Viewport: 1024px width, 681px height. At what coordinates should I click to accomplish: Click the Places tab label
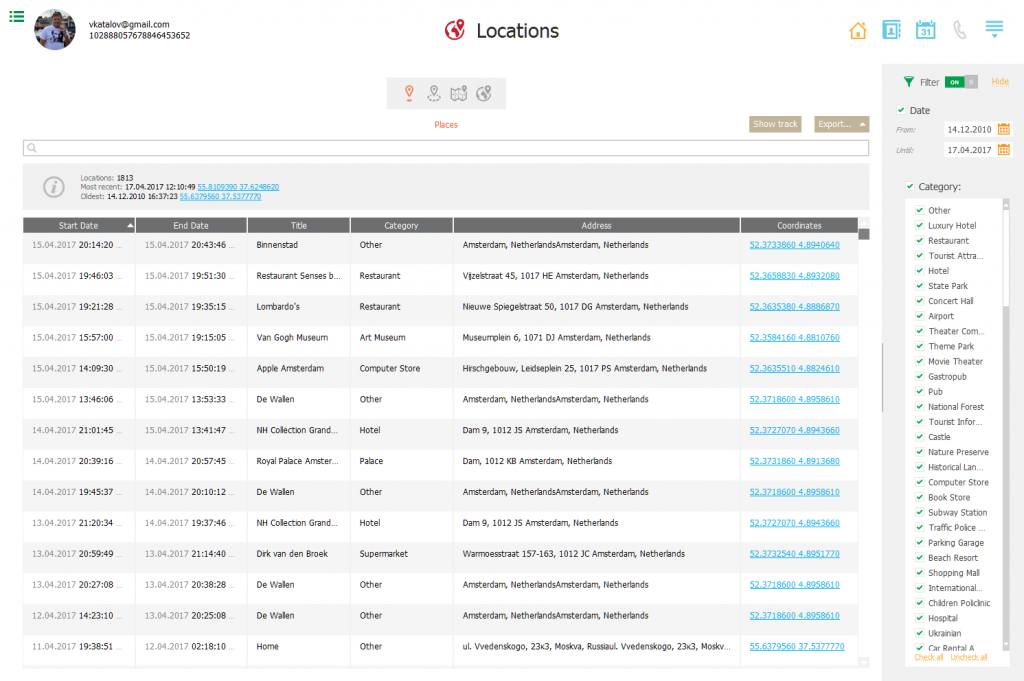[445, 124]
